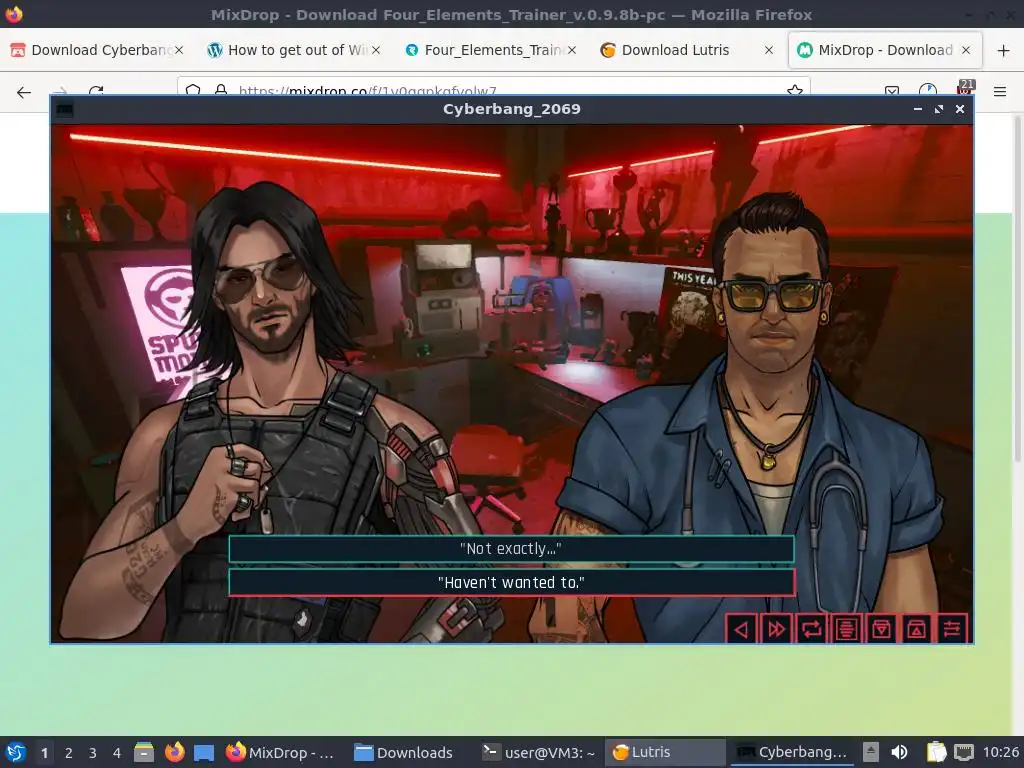The height and width of the screenshot is (768, 1024).
Task: Open the site lock security icon
Action: 221,91
